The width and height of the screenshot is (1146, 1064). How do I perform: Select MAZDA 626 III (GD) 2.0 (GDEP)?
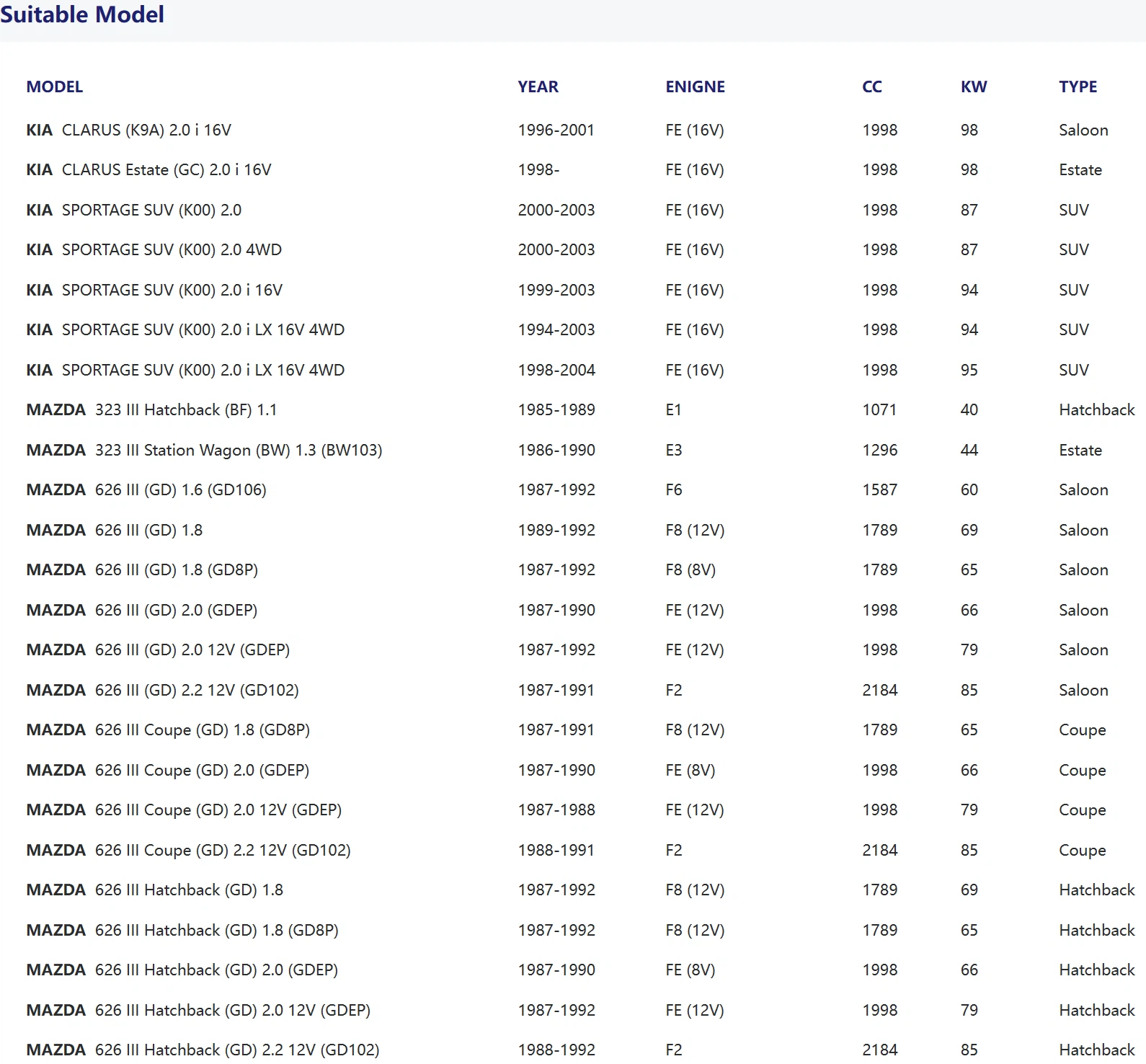click(x=142, y=610)
